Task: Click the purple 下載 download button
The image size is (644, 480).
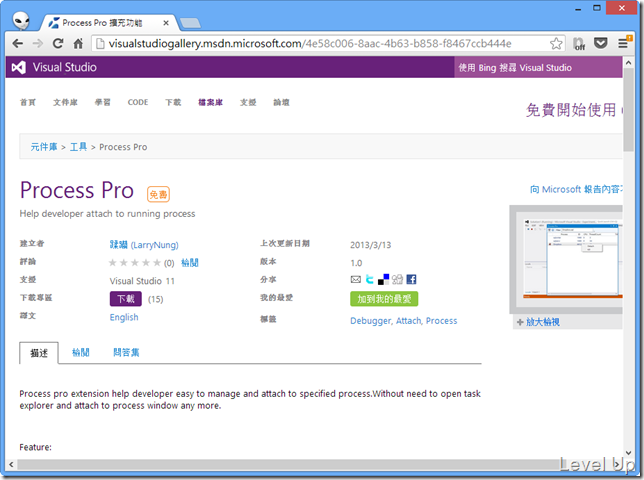Action: (x=126, y=299)
